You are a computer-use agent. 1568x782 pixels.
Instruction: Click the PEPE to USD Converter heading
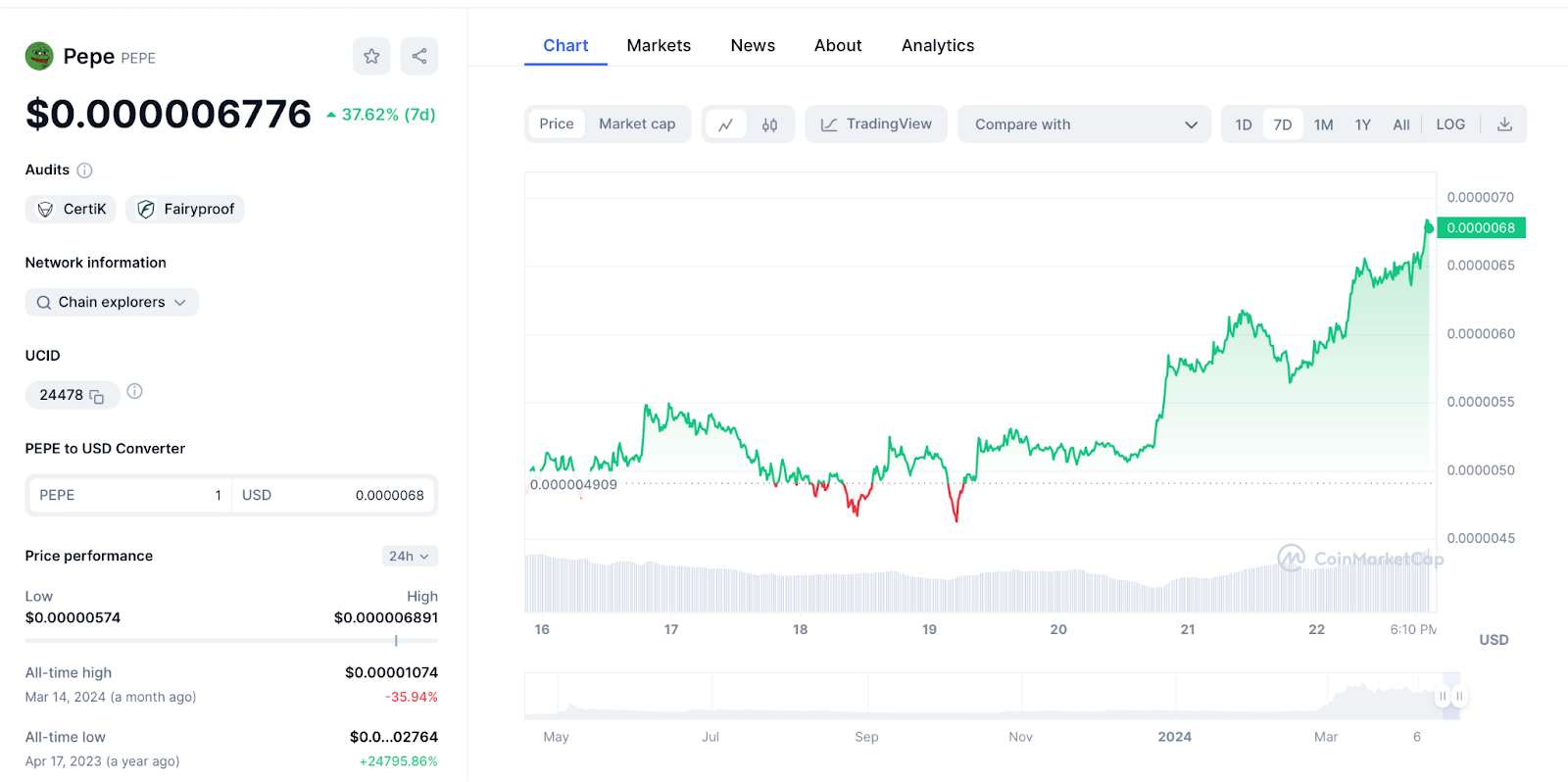(105, 449)
